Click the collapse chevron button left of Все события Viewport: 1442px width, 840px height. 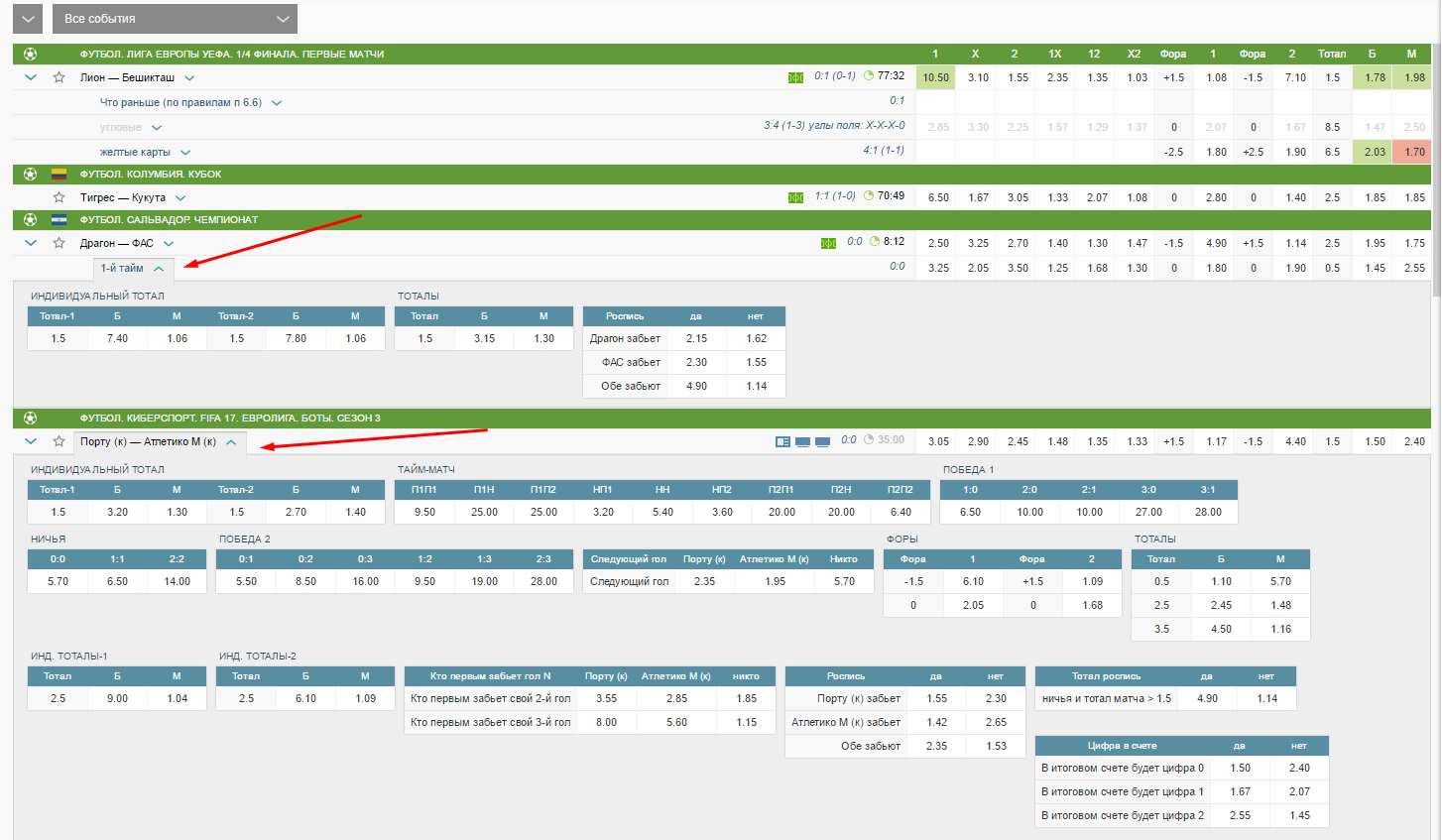[x=28, y=19]
